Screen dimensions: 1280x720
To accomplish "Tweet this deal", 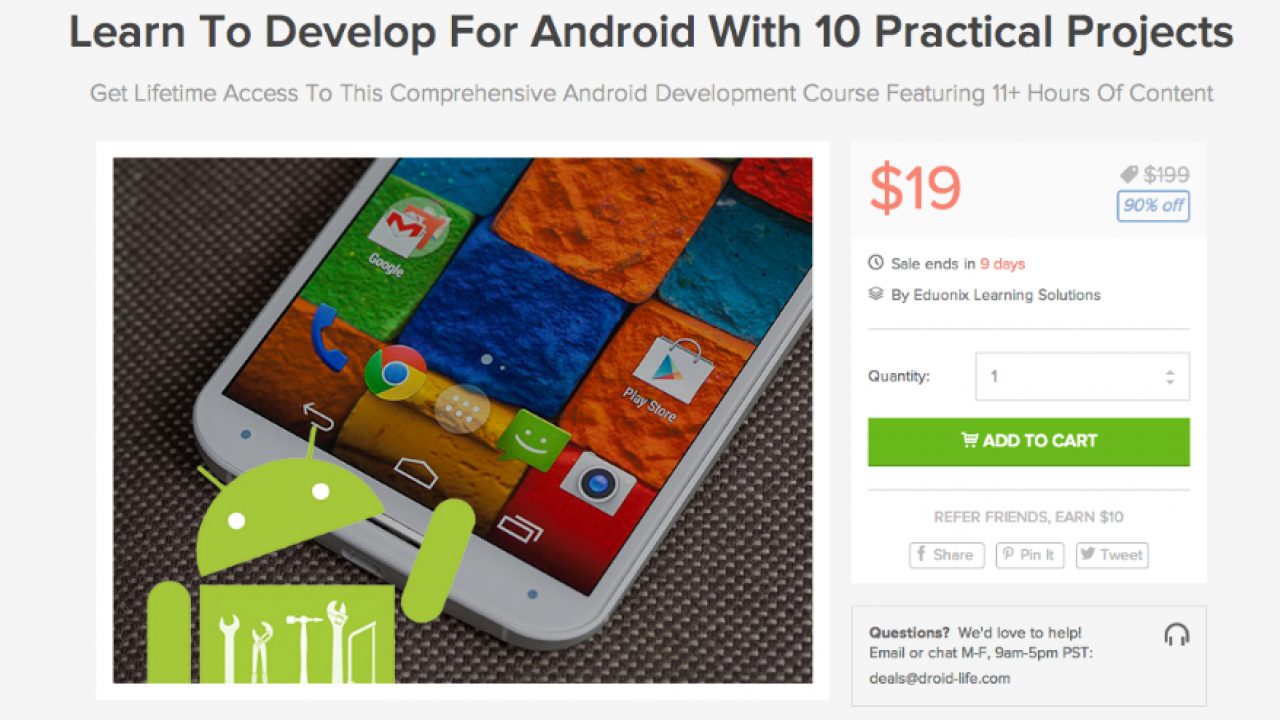I will [1112, 555].
